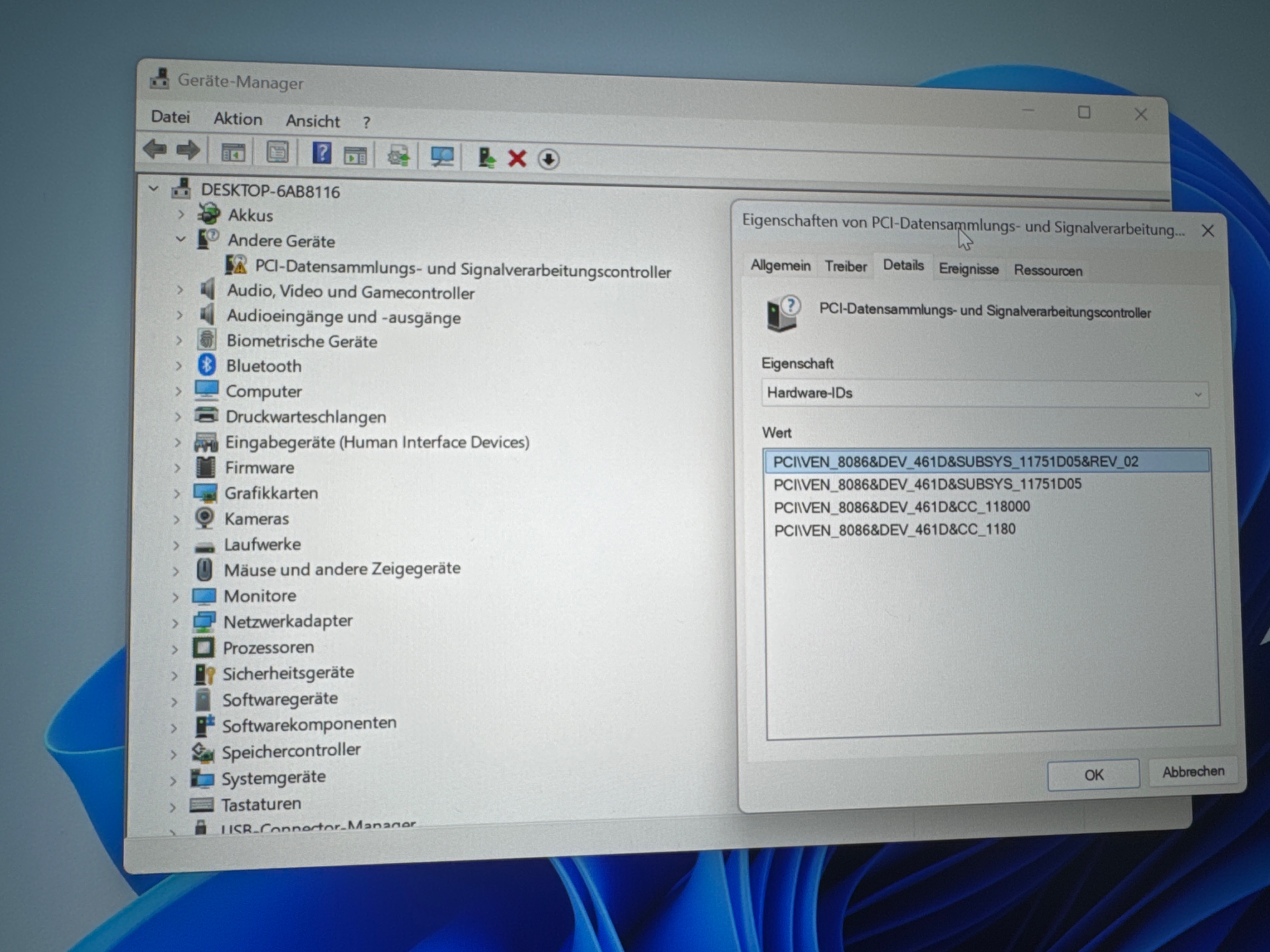Click the Update driver toolbar icon
The image size is (1270, 952).
(399, 155)
